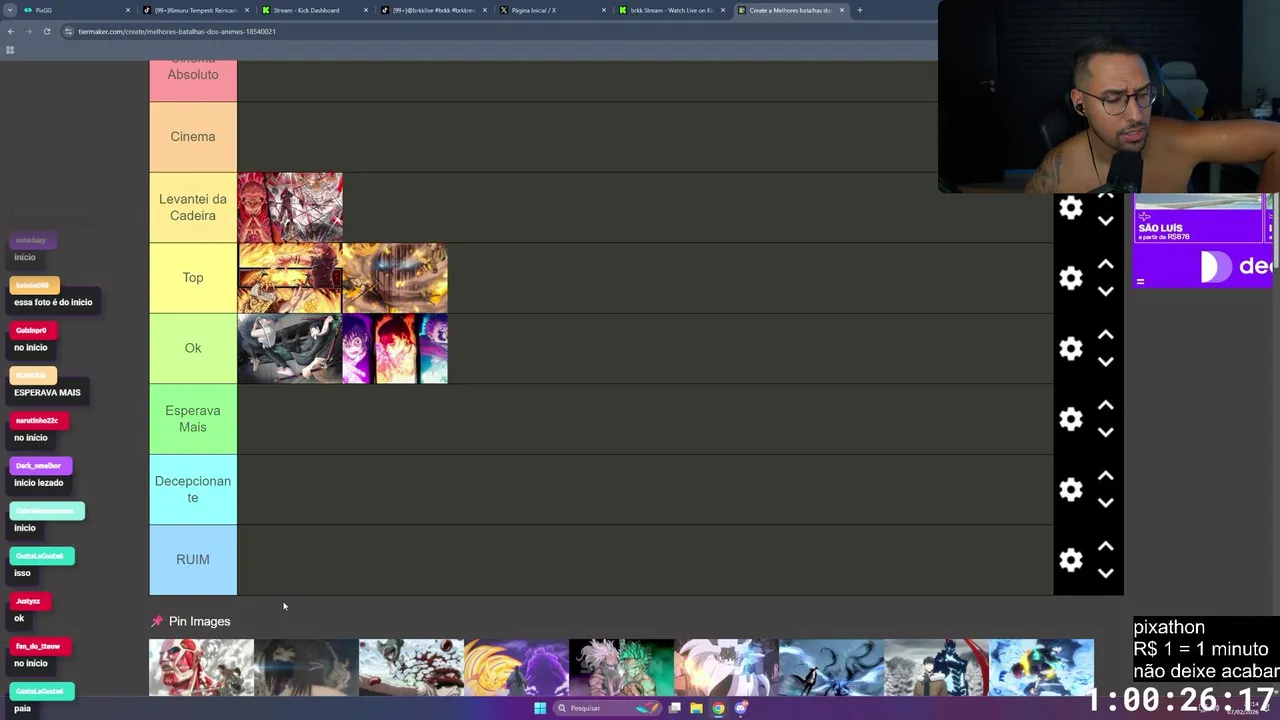Open the Windows Start menu
Screen dimensions: 1280x720
pyautogui.click(x=540, y=708)
